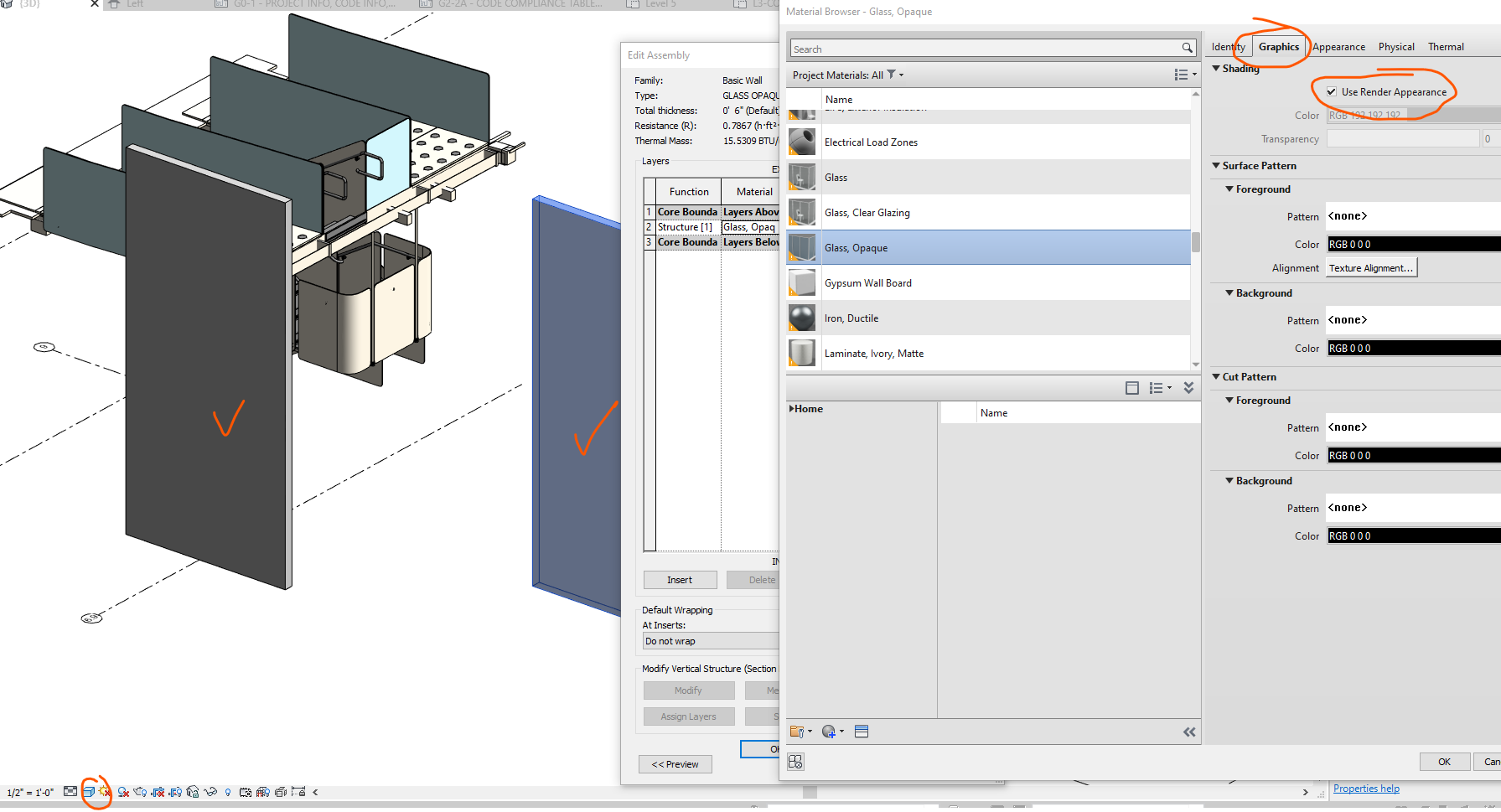Screen dimensions: 1501x812
Task: Open the Rendering dialog teapot icon
Action: coord(140,792)
